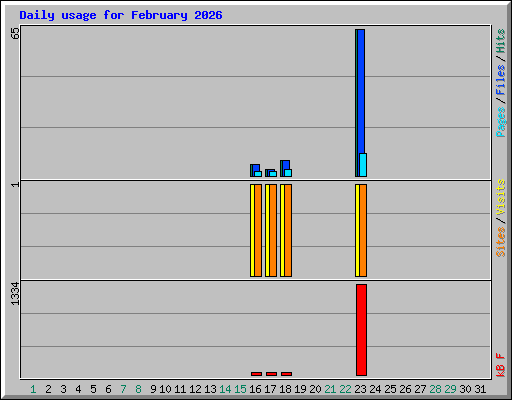The width and height of the screenshot is (512, 400).
Task: Select the cyan pages bar for day 18
Action: [288, 173]
